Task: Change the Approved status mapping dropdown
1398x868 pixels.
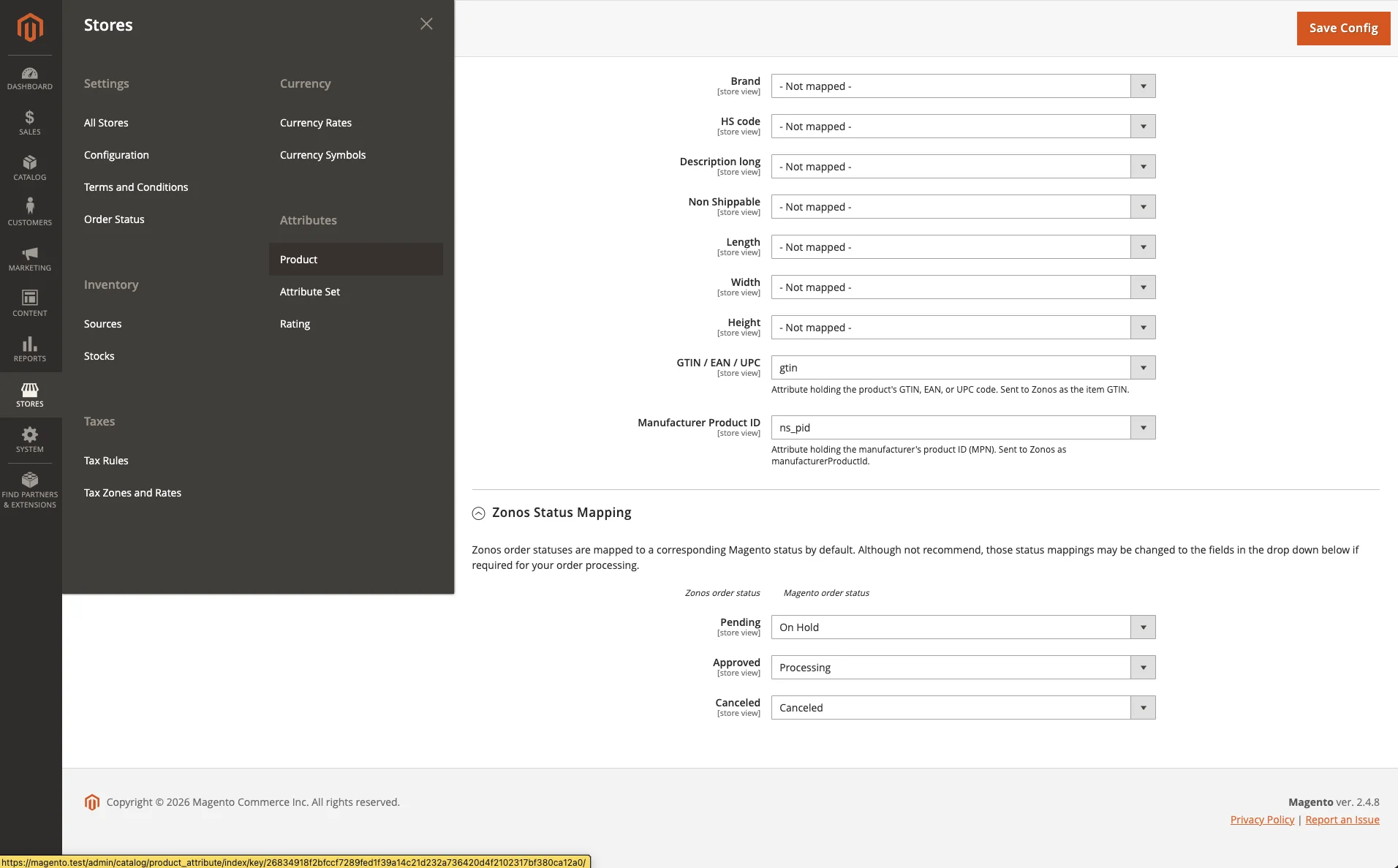Action: coord(963,668)
